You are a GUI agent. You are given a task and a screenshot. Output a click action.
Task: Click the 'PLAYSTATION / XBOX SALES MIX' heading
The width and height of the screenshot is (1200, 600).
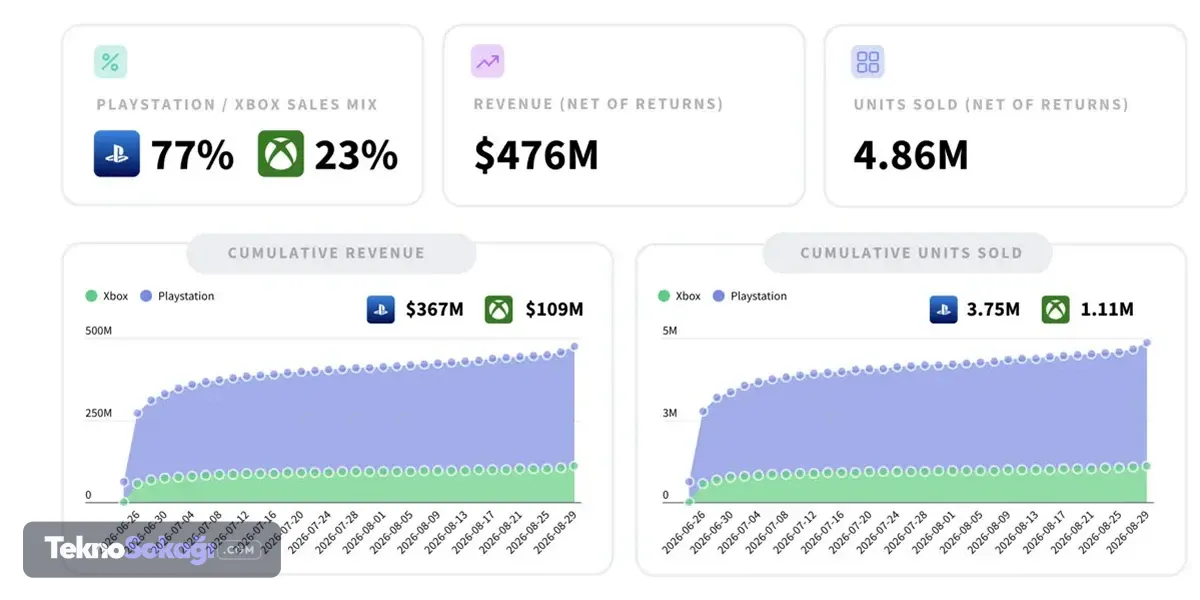[x=237, y=104]
